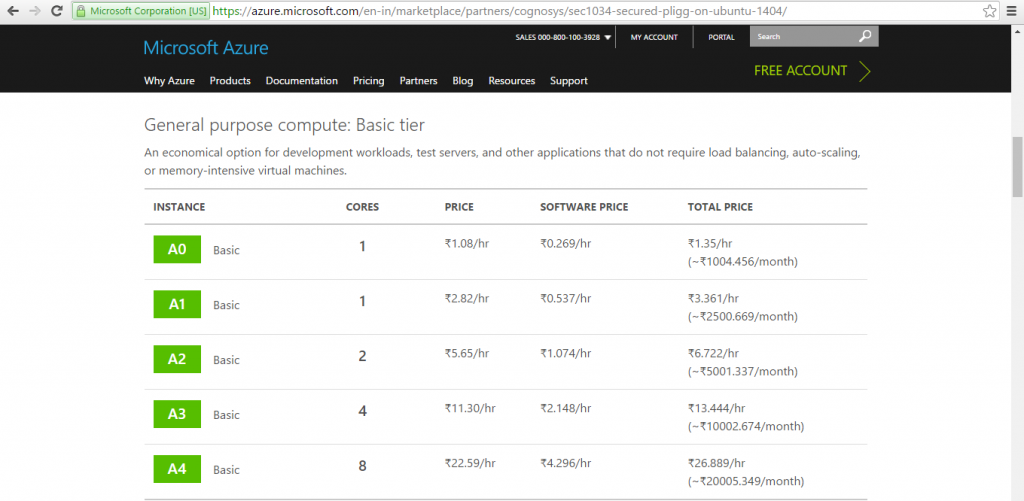Click inside the Search input field
Viewport: 1024px width, 501px height.
pyautogui.click(x=802, y=37)
